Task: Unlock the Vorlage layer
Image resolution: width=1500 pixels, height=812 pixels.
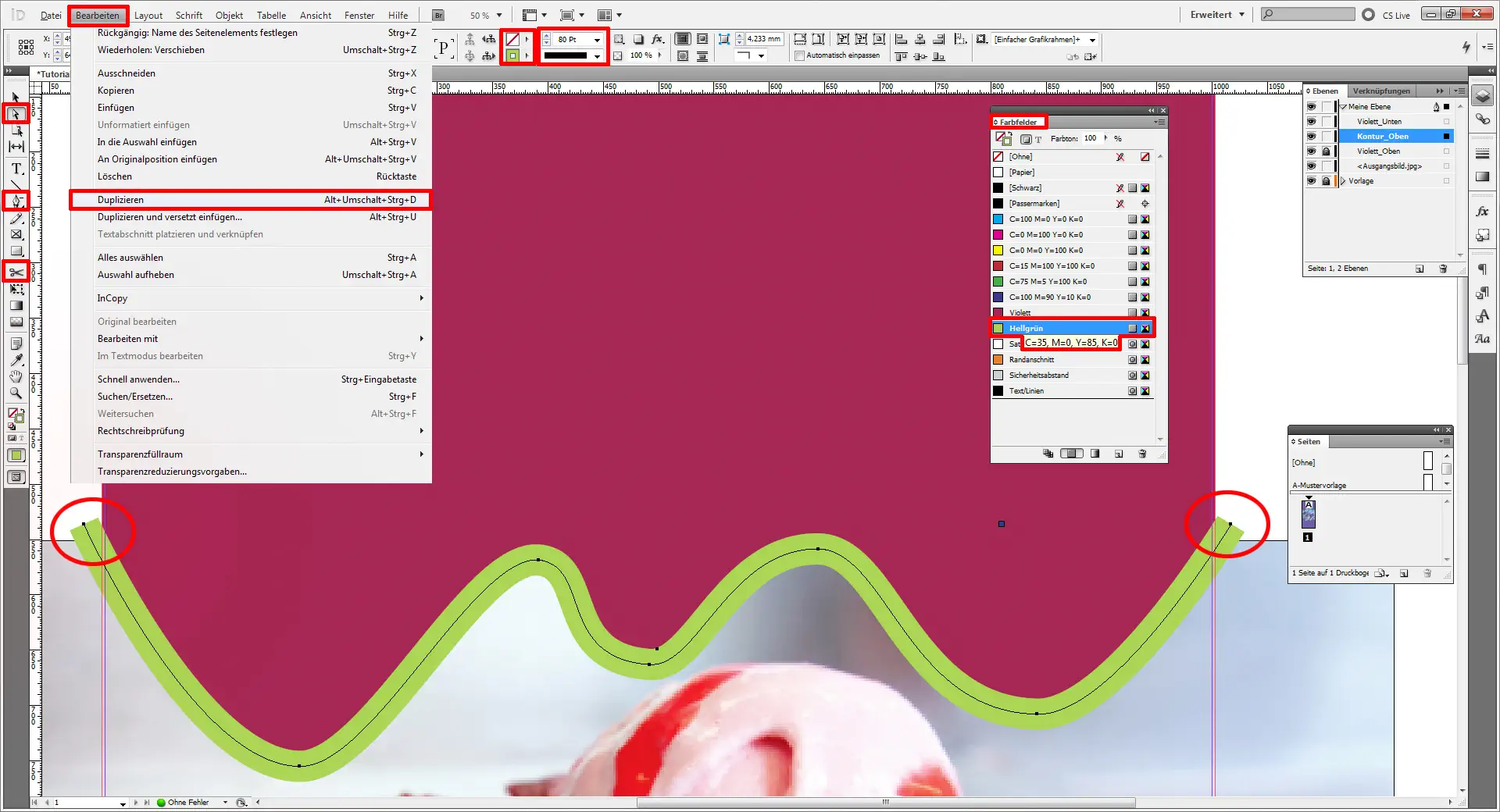Action: (1327, 181)
